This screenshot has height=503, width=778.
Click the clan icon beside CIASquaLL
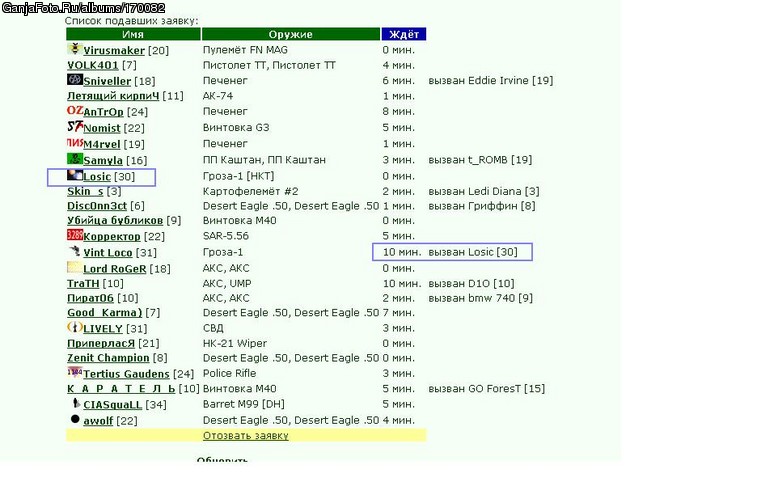click(x=76, y=403)
